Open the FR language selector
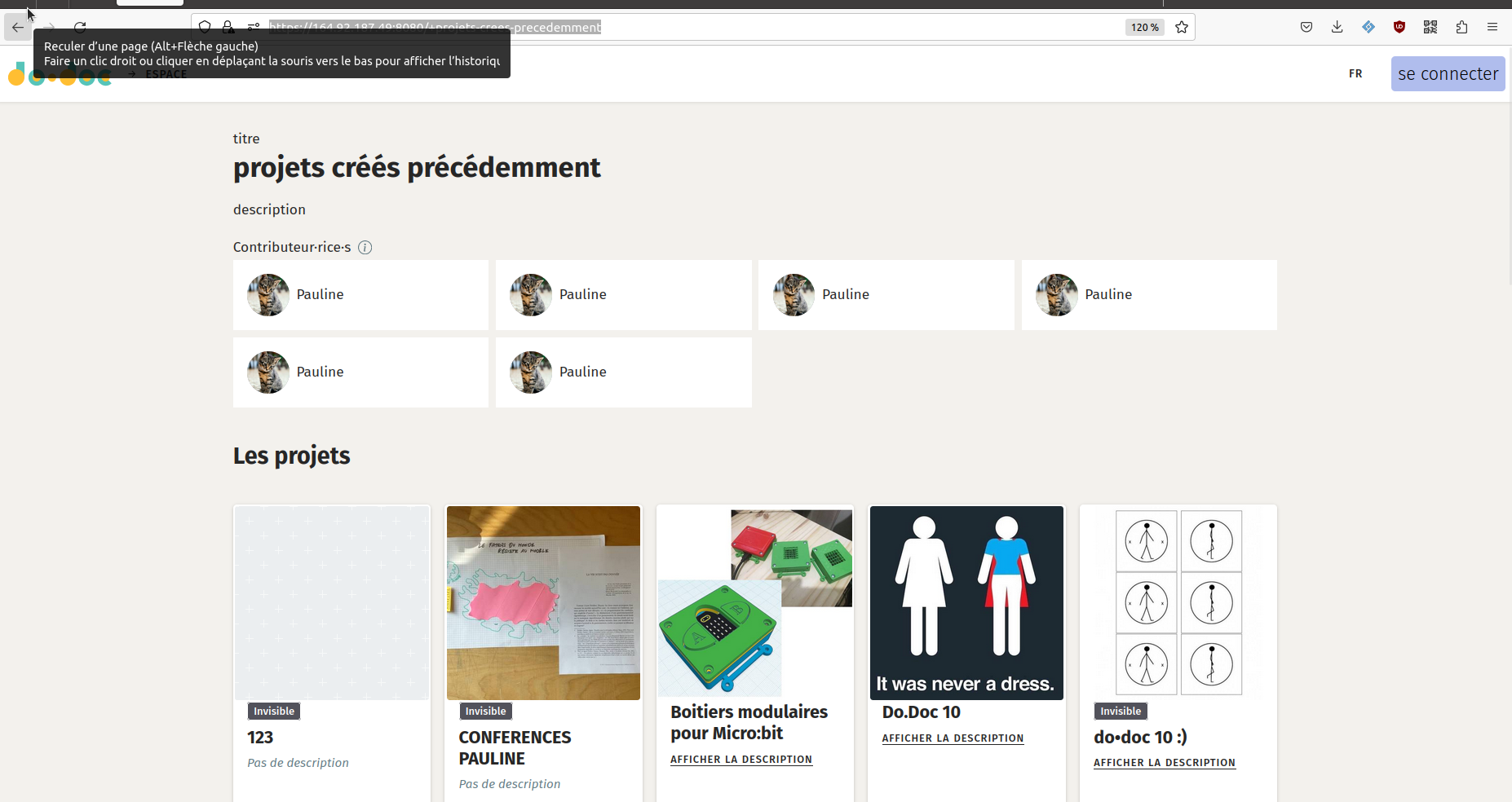Viewport: 1512px width, 802px height. click(1355, 73)
